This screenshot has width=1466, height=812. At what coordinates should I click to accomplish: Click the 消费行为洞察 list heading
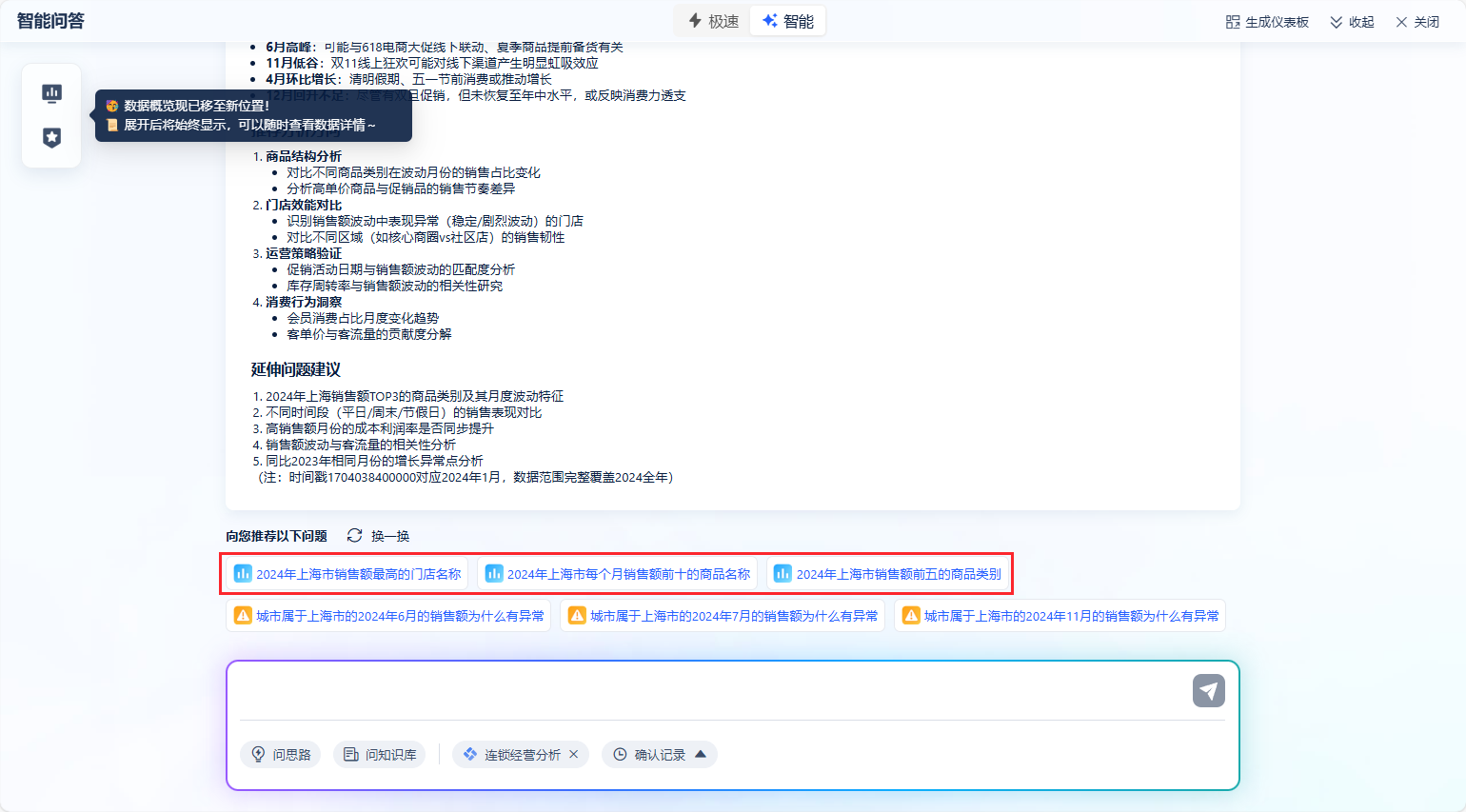pos(304,302)
